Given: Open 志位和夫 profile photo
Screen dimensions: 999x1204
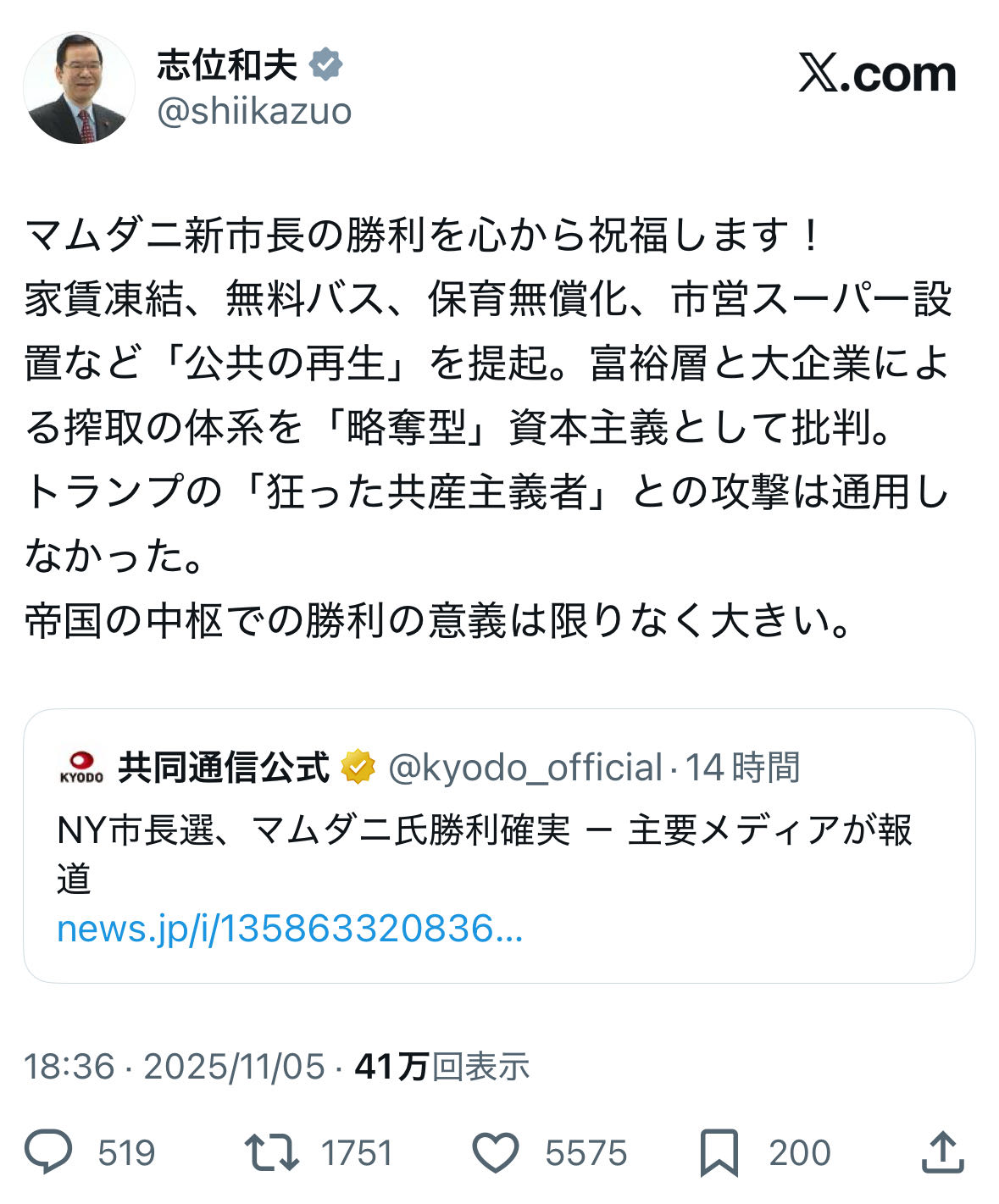Looking at the screenshot, I should tap(80, 88).
